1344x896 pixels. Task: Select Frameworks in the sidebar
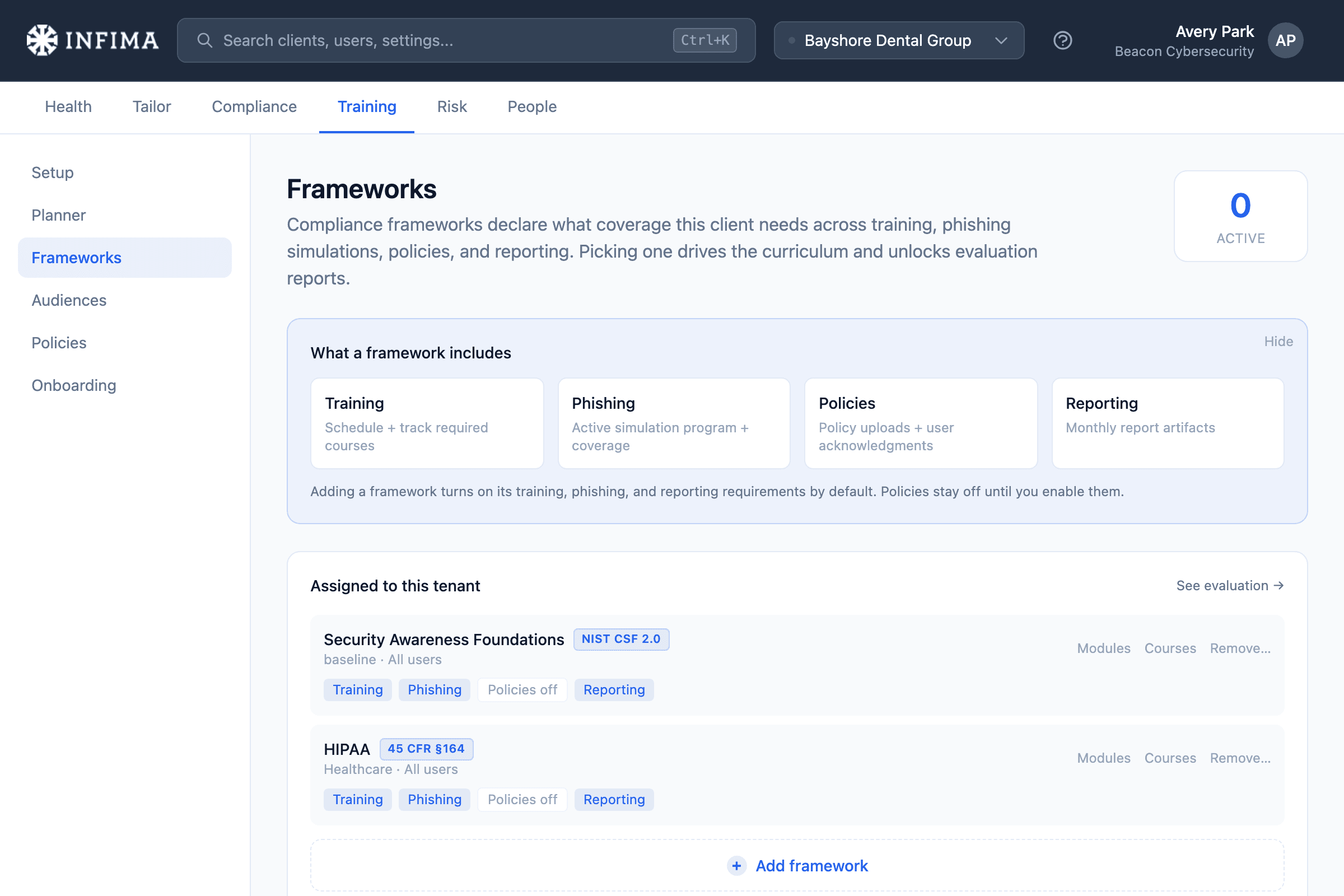[x=124, y=258]
